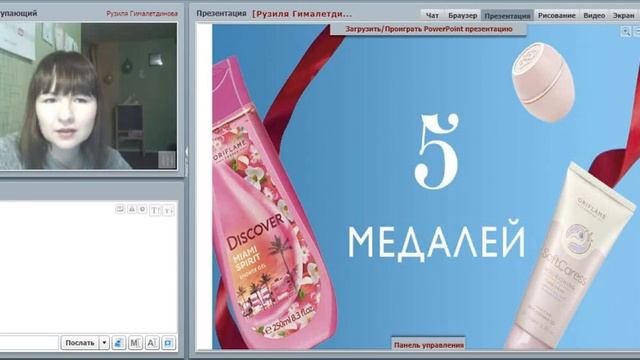Screen dimensions: 640x360
Task: Click the Презентация panel title label
Action: point(221,13)
